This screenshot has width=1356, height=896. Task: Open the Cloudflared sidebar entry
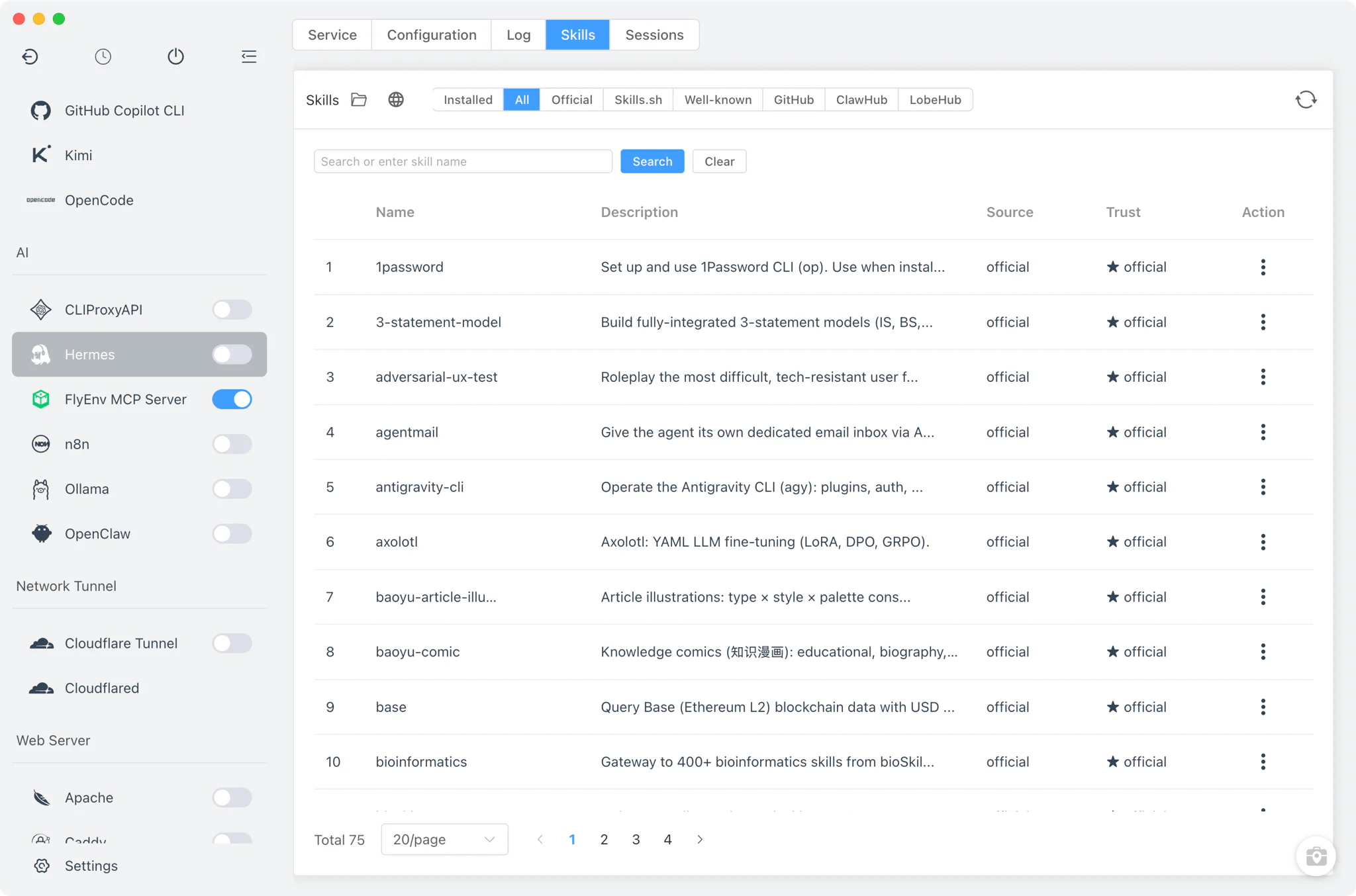[x=140, y=688]
